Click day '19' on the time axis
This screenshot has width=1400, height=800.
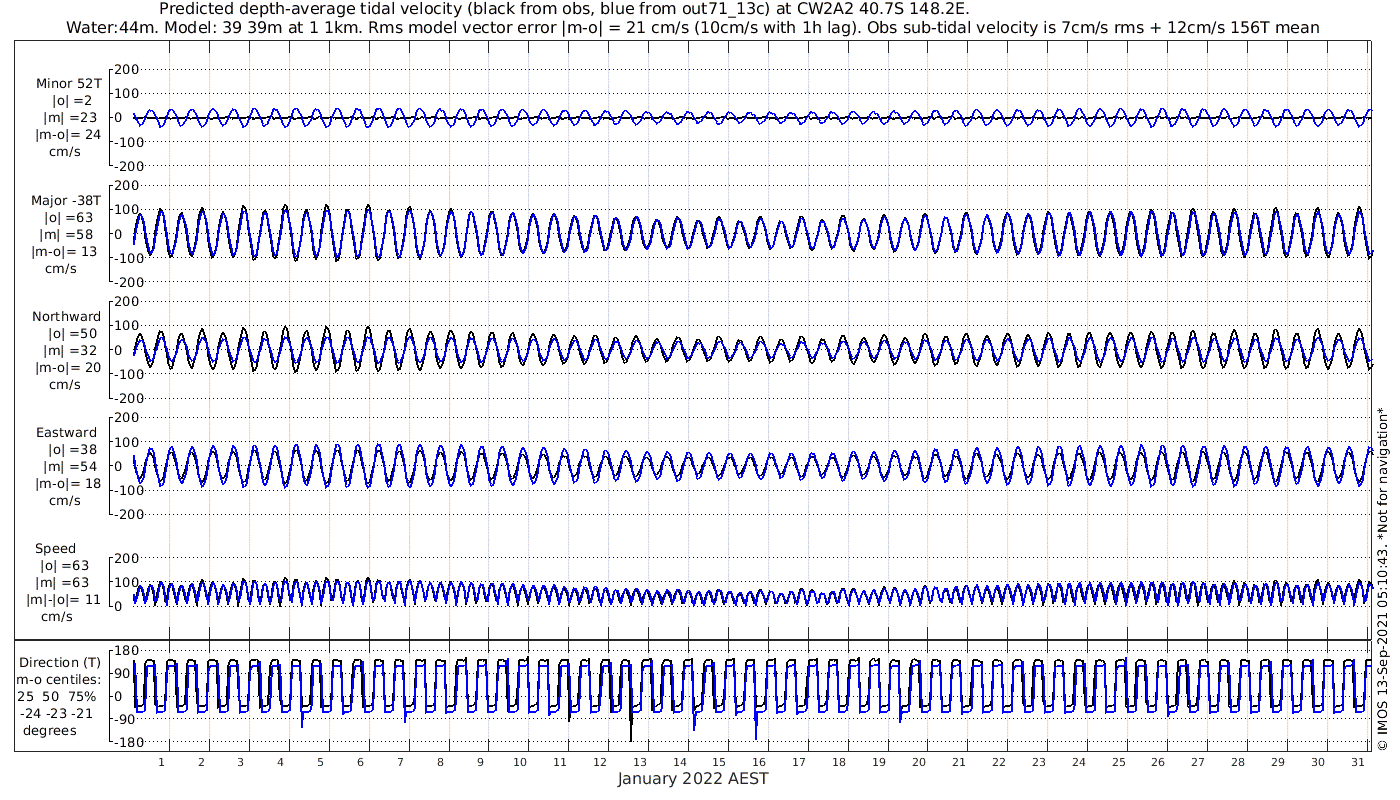(x=879, y=762)
